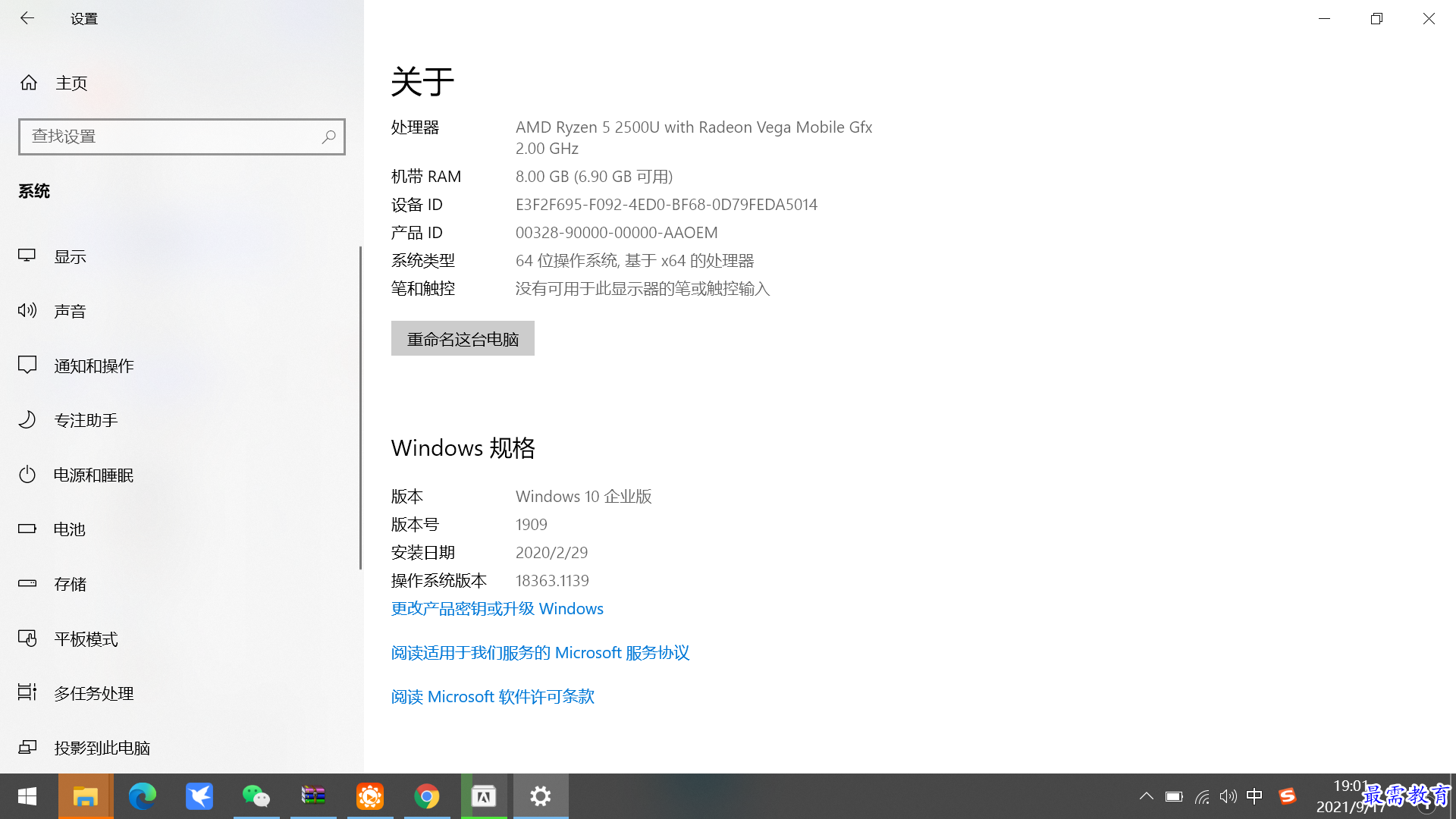1456x819 pixels.
Task: Launch Google Chrome from taskbar
Action: click(427, 796)
